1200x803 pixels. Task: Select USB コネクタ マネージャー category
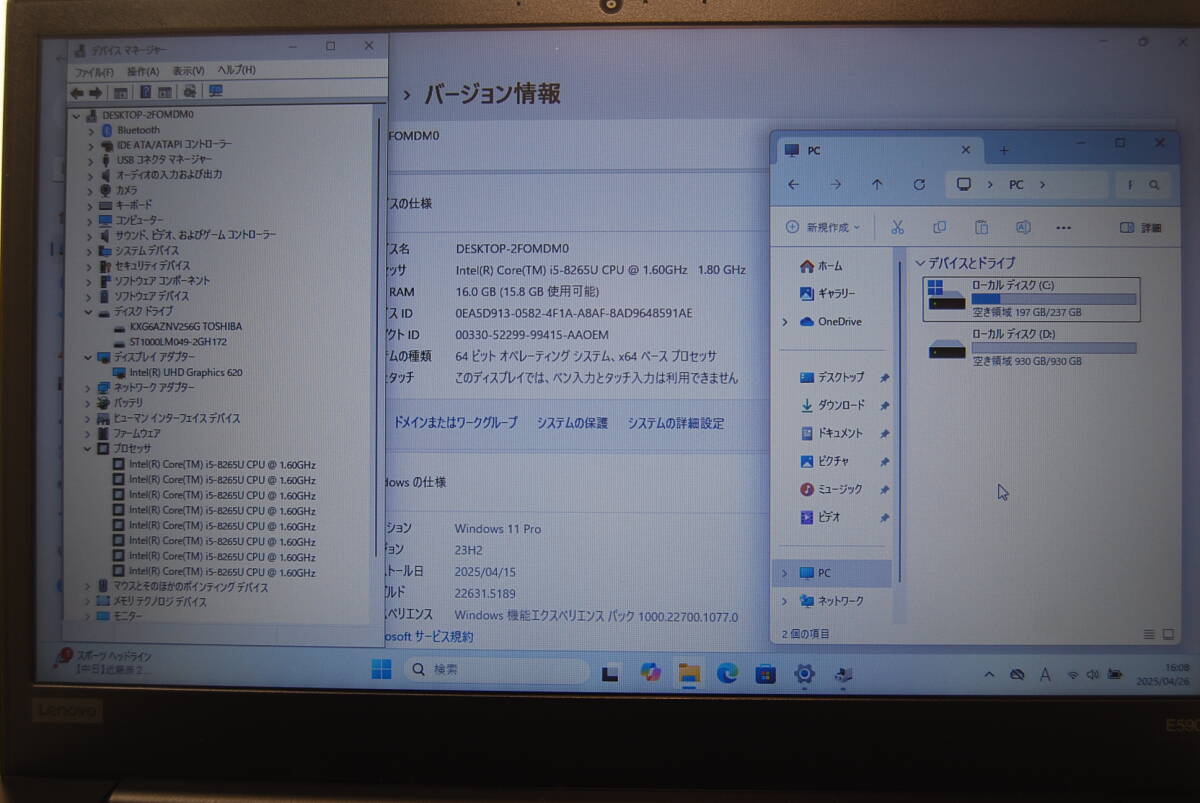tap(155, 159)
